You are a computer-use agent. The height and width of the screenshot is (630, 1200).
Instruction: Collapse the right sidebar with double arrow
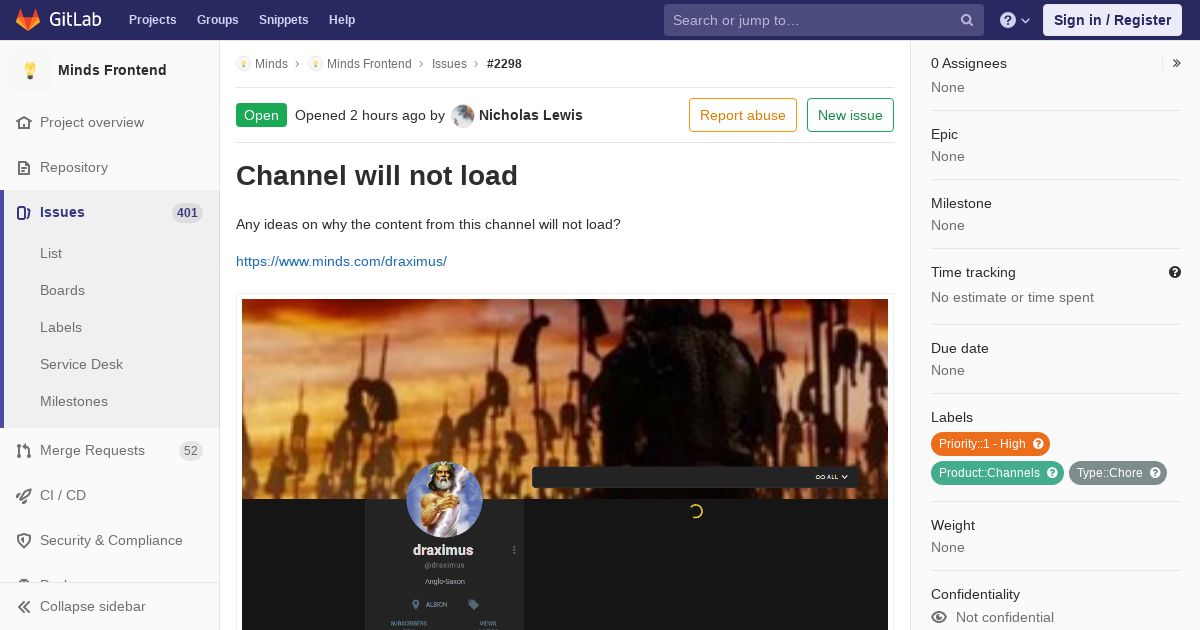1177,63
